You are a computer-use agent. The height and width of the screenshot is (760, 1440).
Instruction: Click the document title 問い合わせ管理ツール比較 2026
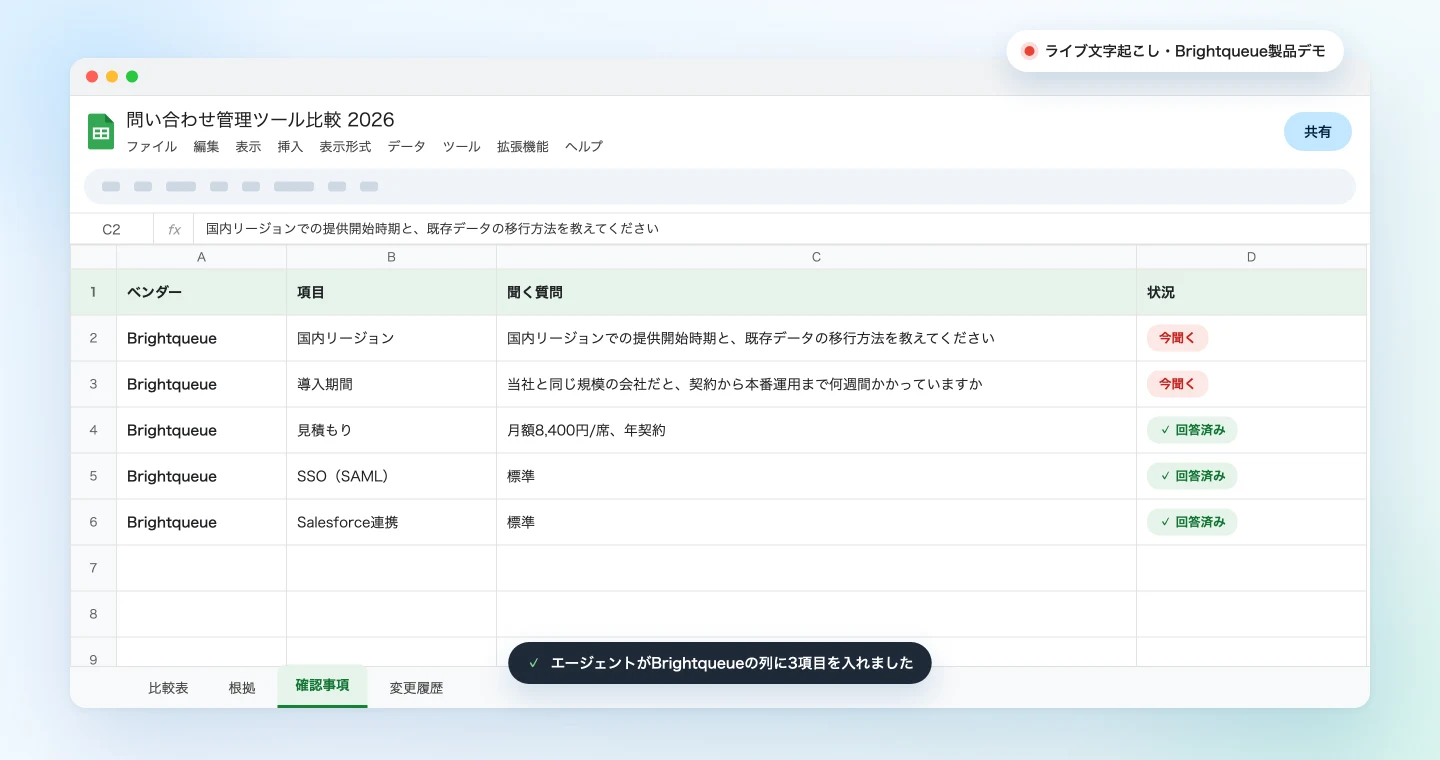click(260, 120)
